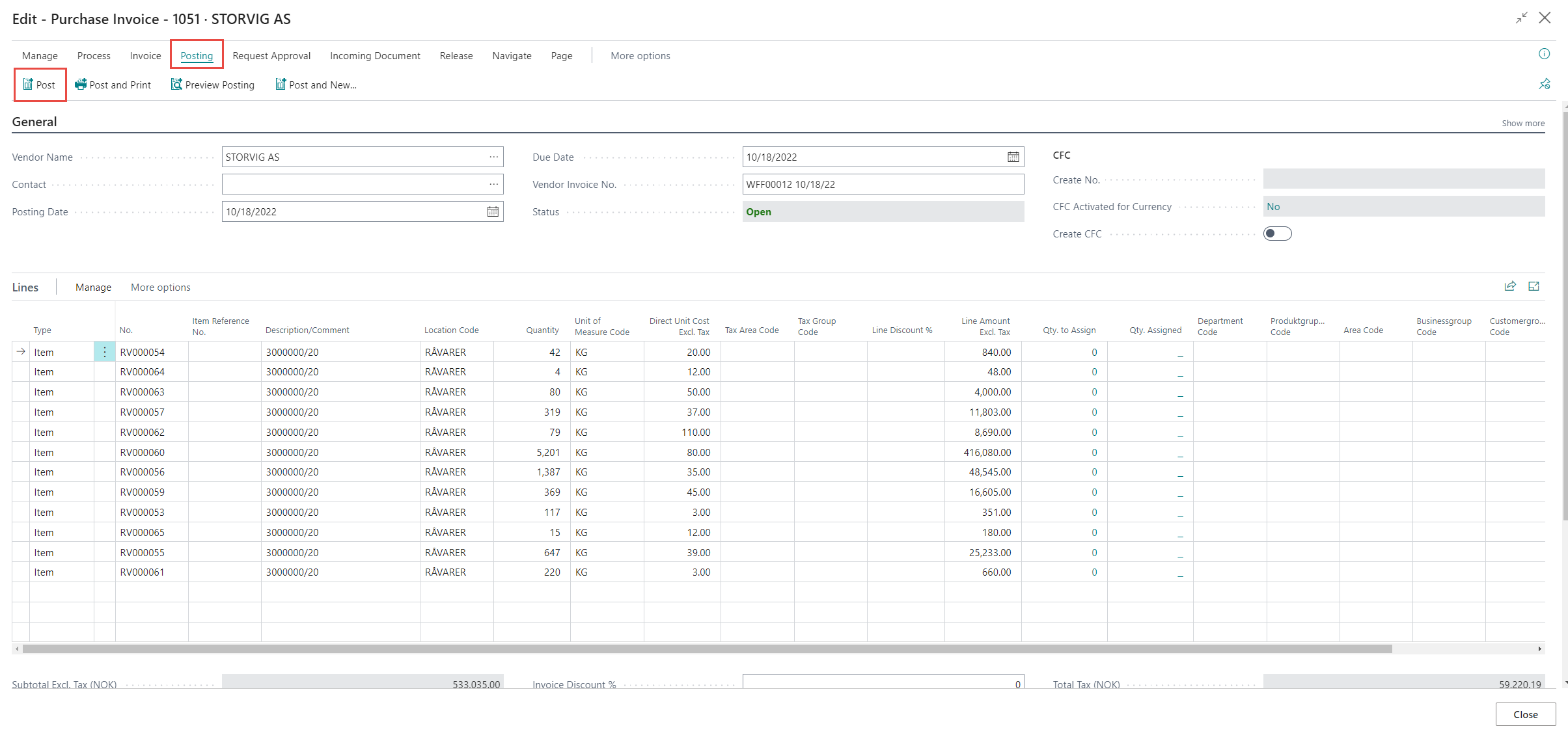Open the Posting Date calendar picker
The image size is (1568, 737).
493,211
